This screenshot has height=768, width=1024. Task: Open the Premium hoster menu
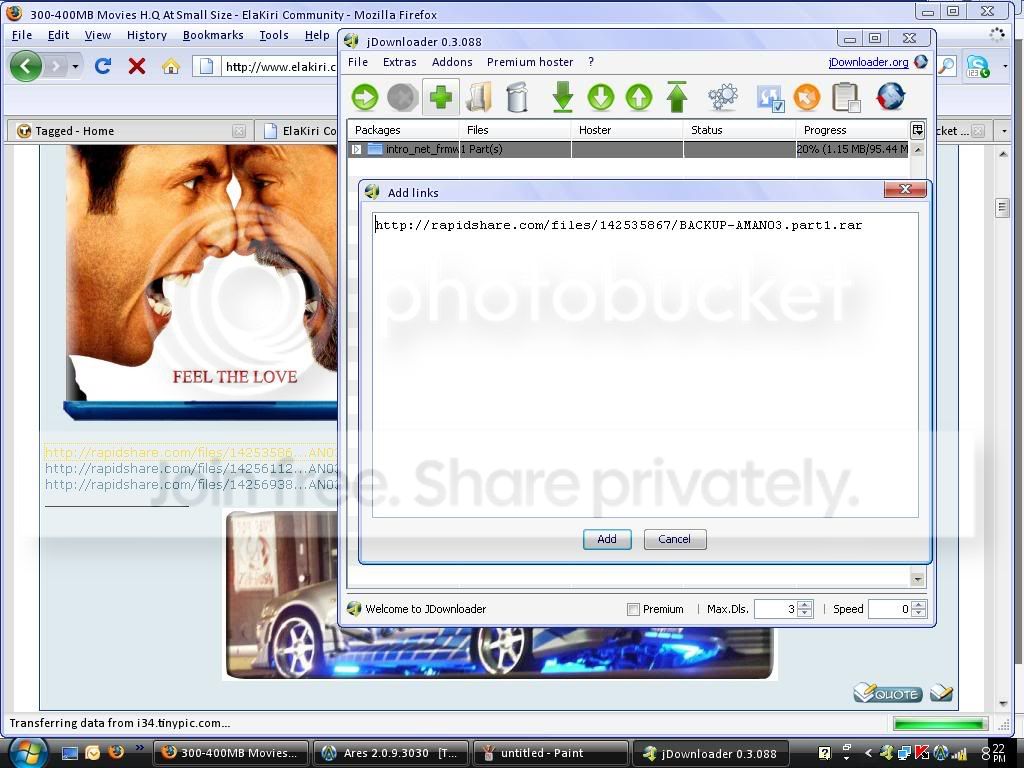tap(530, 62)
